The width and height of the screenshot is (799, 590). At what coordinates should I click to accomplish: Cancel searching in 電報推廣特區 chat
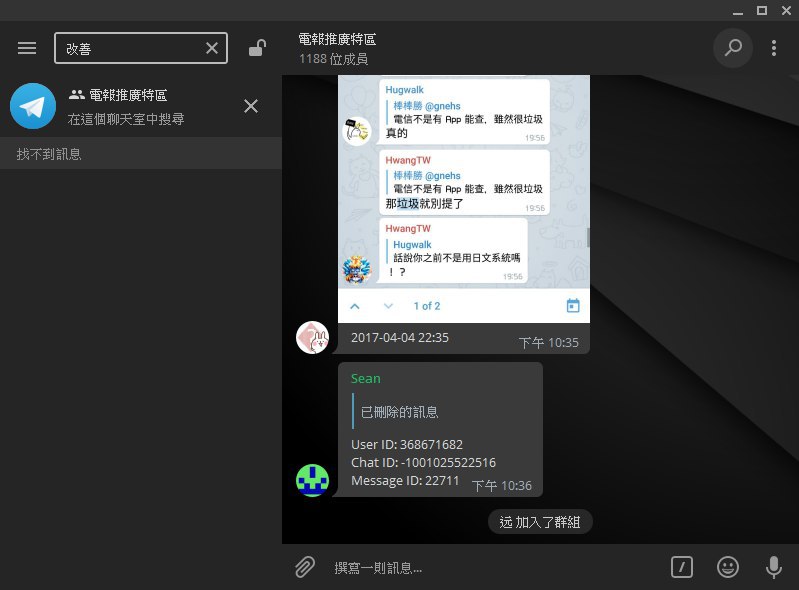[251, 106]
